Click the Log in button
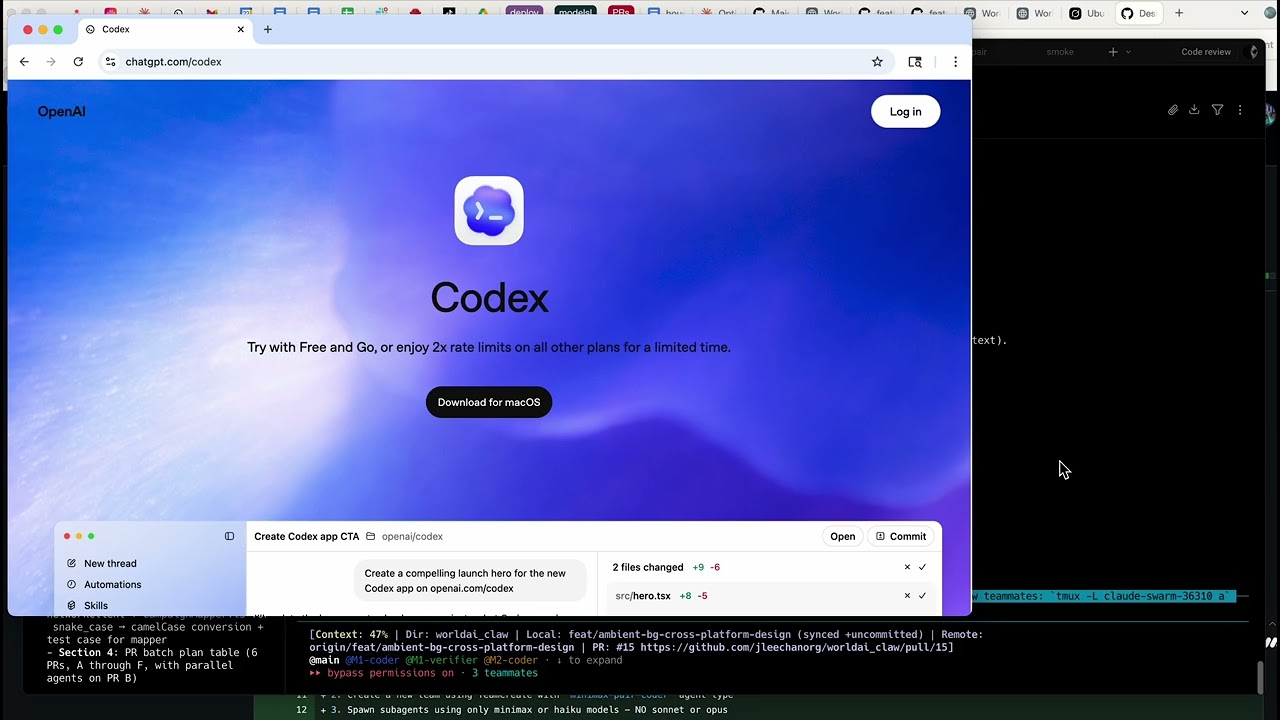 905,112
